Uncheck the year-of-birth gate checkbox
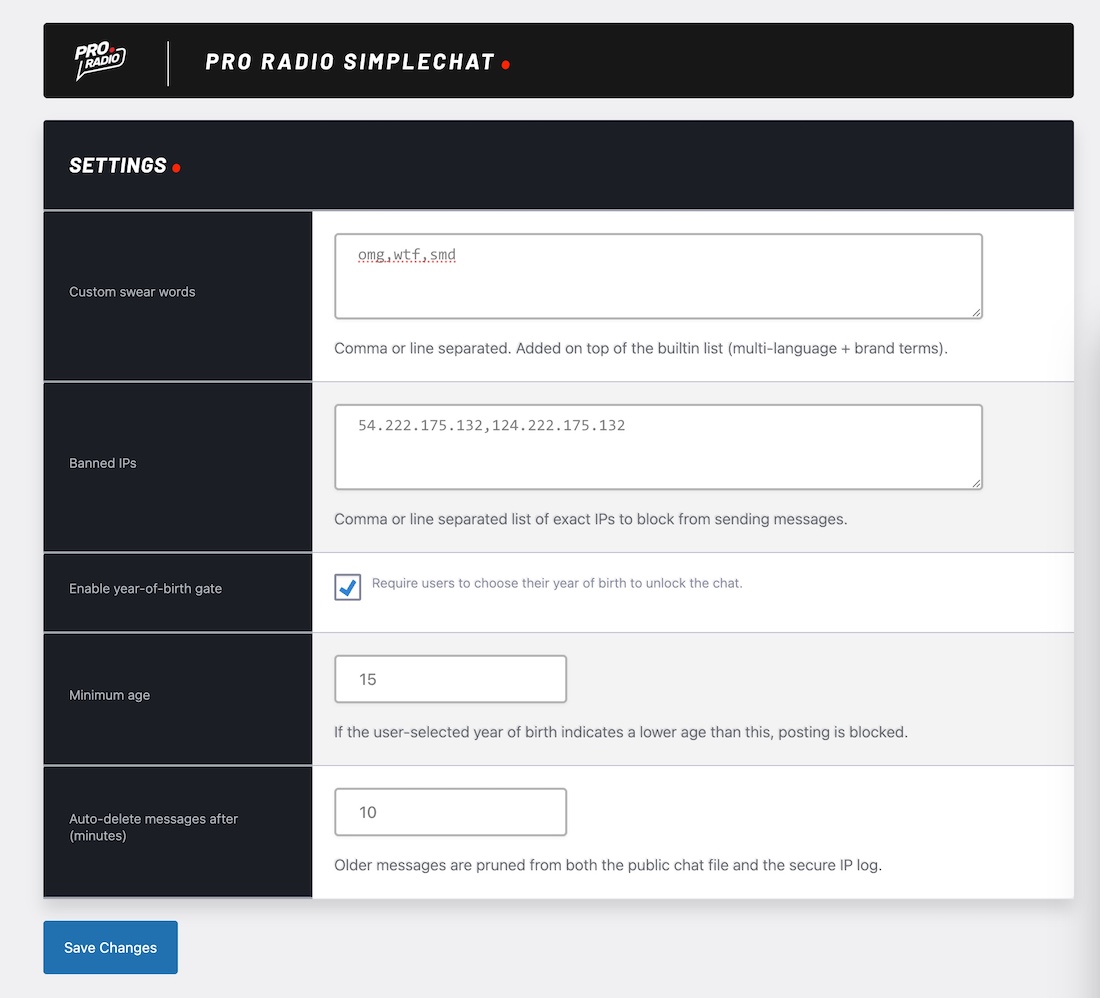 pyautogui.click(x=348, y=588)
